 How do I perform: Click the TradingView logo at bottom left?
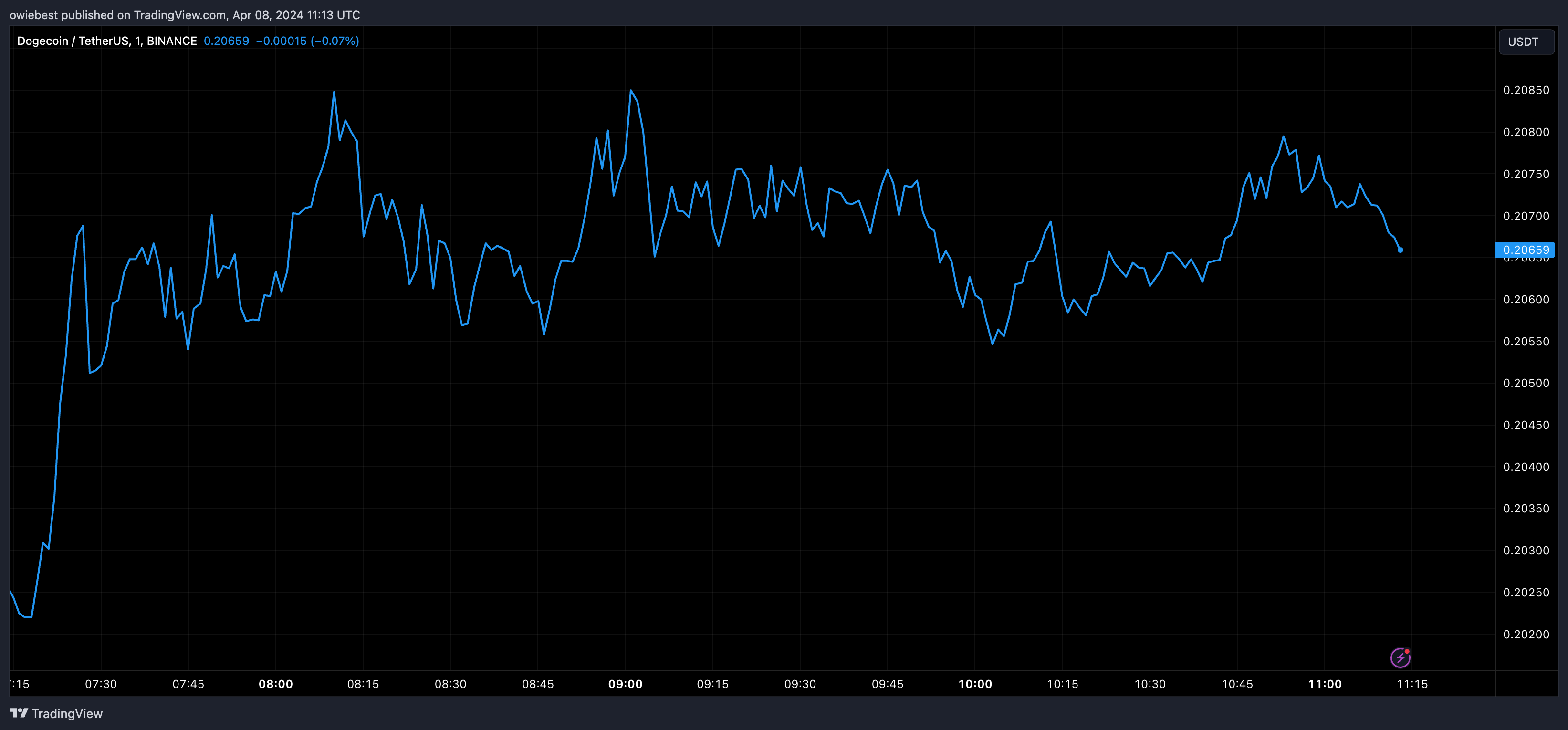(x=56, y=714)
